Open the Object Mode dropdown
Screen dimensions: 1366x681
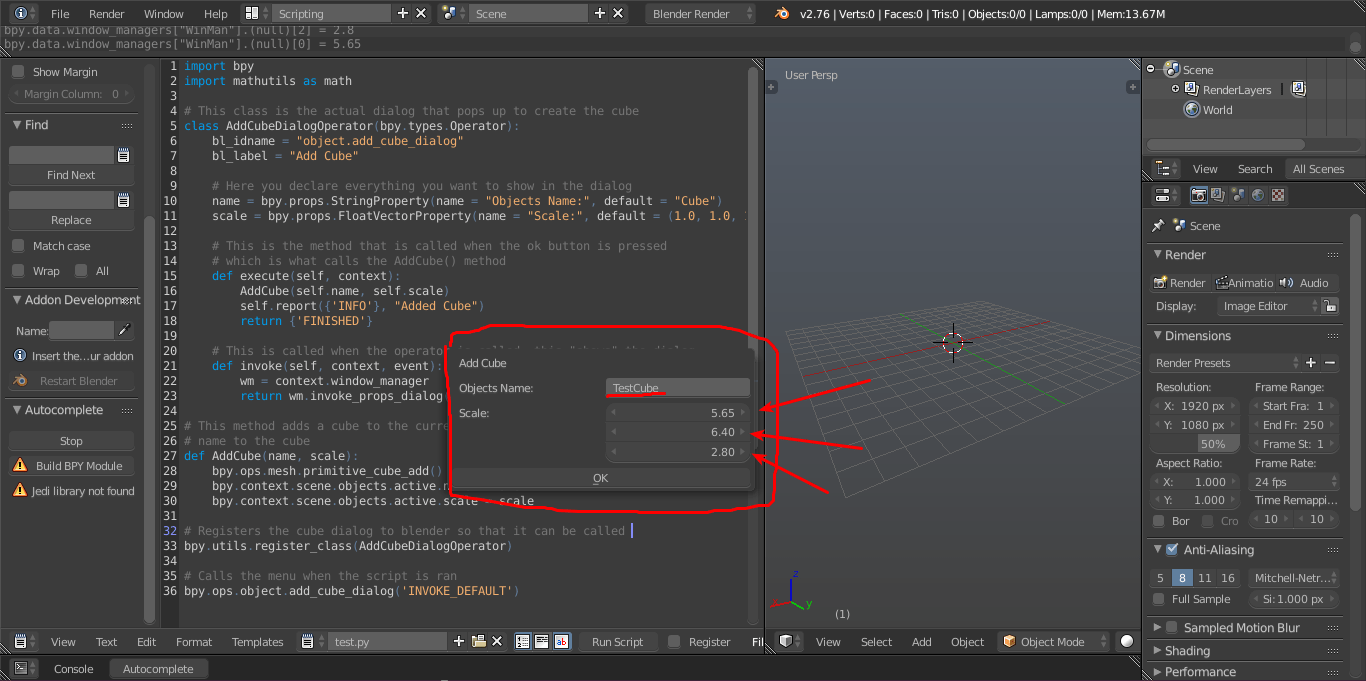pyautogui.click(x=1053, y=642)
